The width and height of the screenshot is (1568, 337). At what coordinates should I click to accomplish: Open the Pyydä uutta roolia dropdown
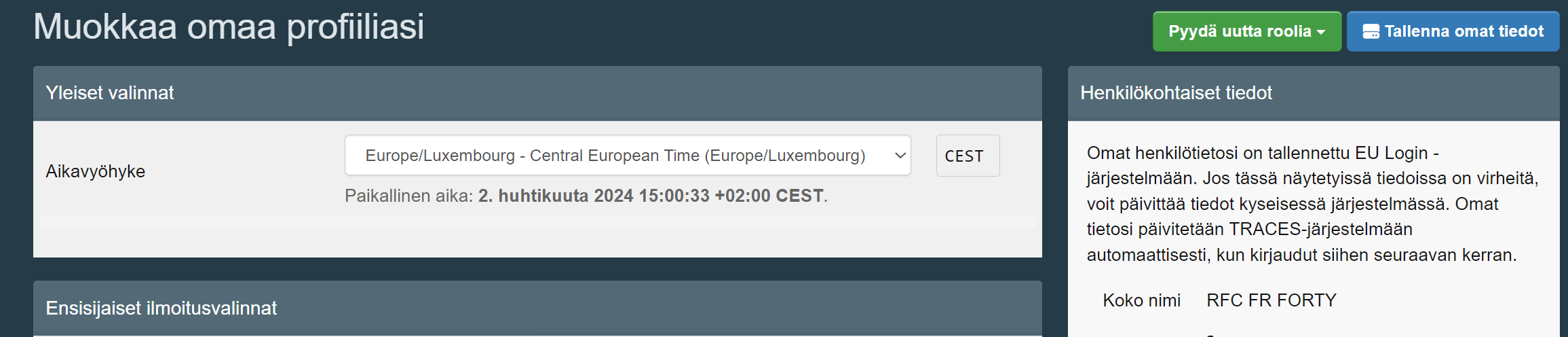[1247, 31]
